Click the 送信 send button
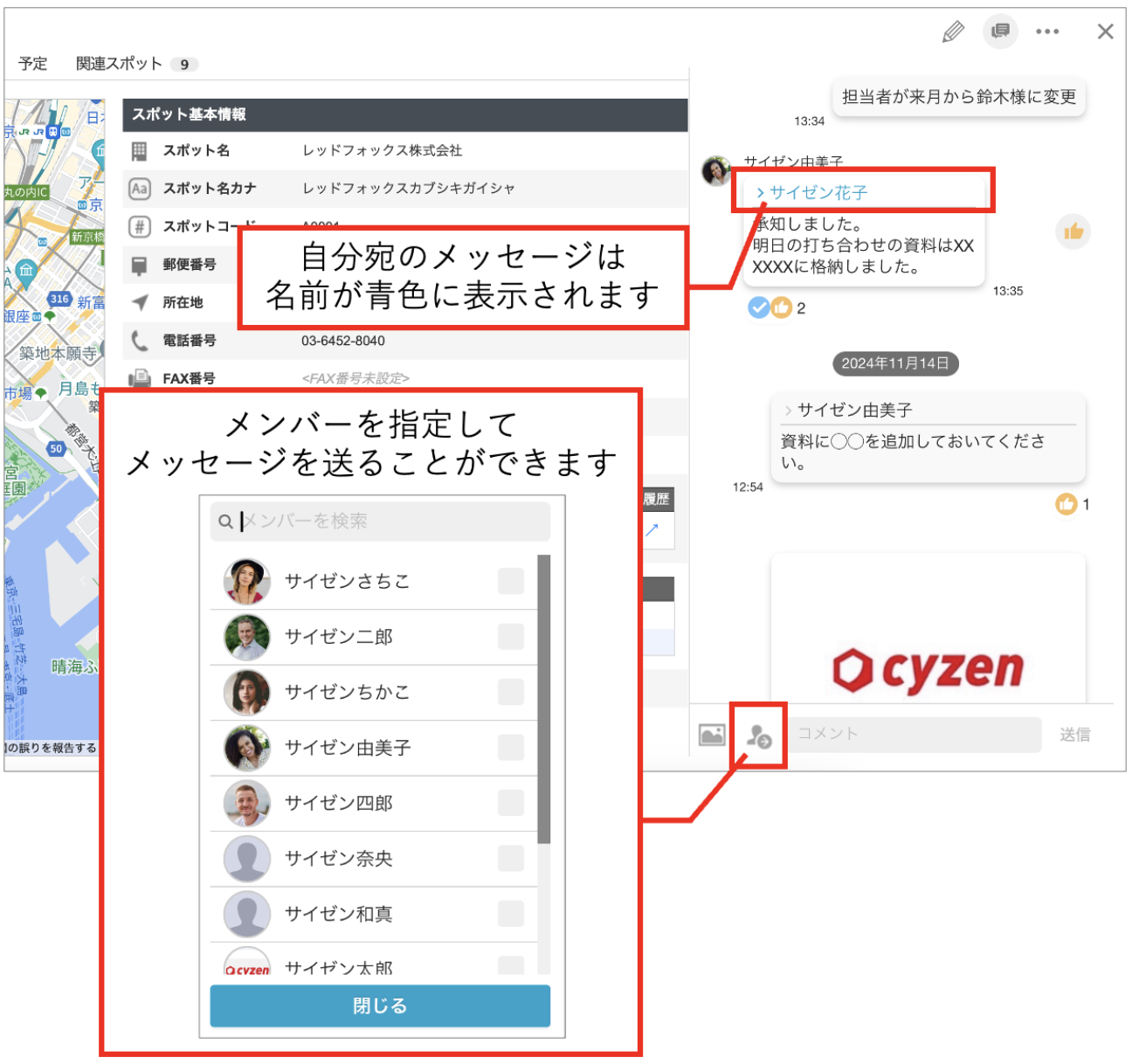This screenshot has width=1139, height=1064. click(1075, 735)
